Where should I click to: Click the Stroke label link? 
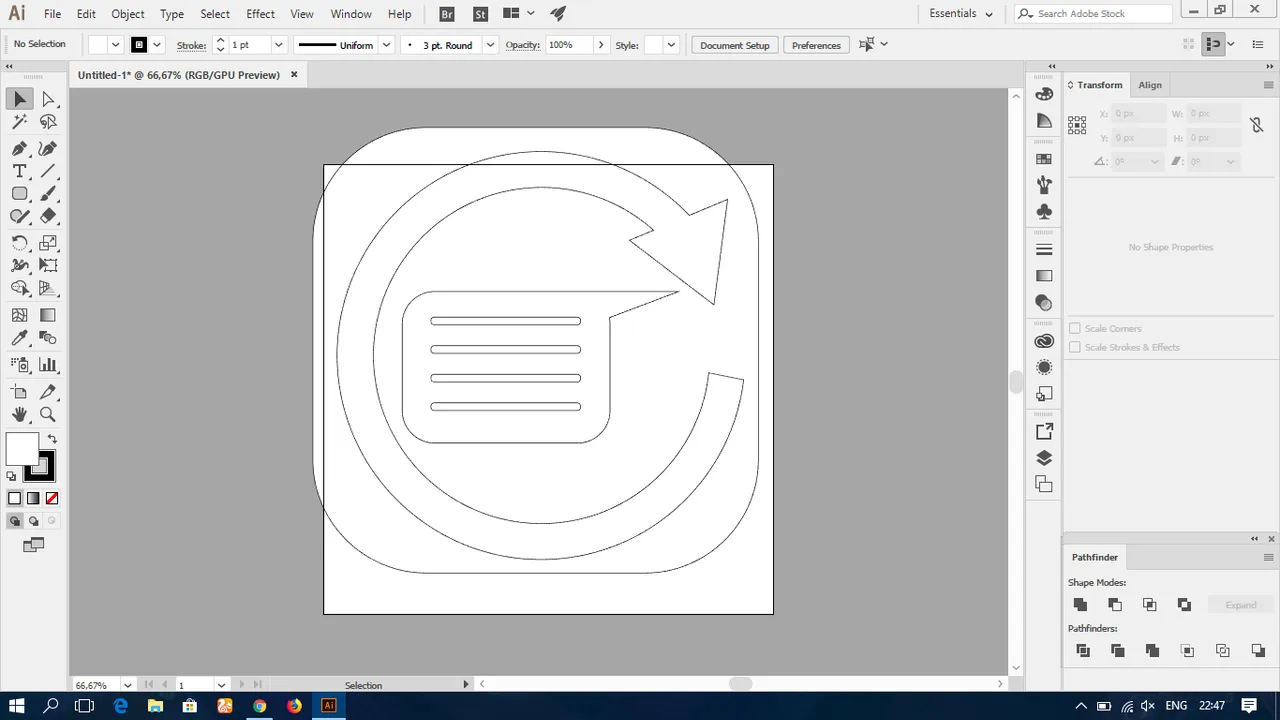pos(191,45)
